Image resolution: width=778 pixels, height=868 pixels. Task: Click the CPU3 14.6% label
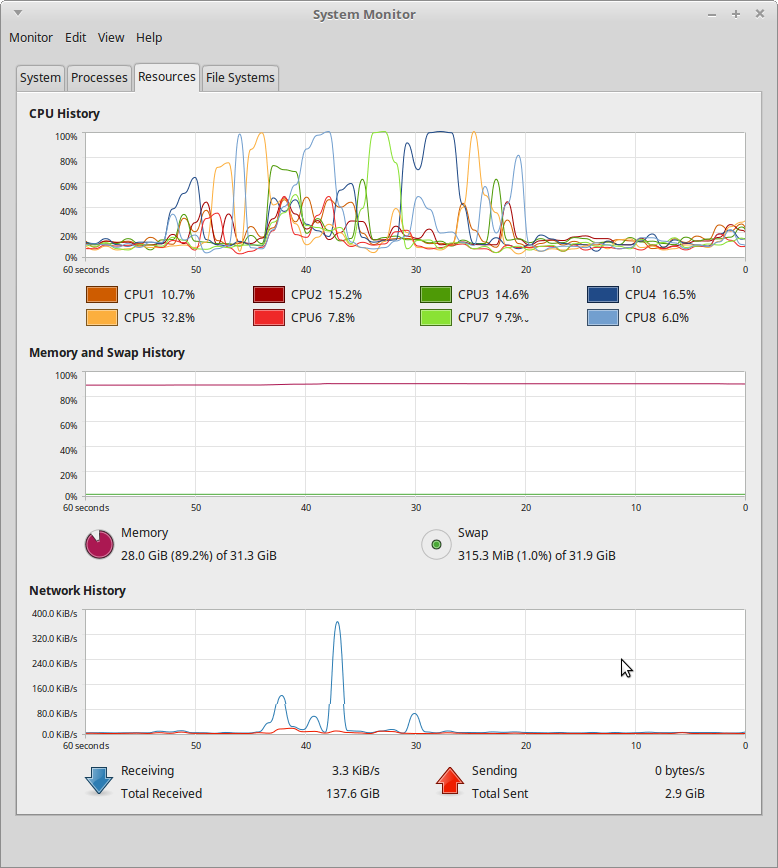493,294
